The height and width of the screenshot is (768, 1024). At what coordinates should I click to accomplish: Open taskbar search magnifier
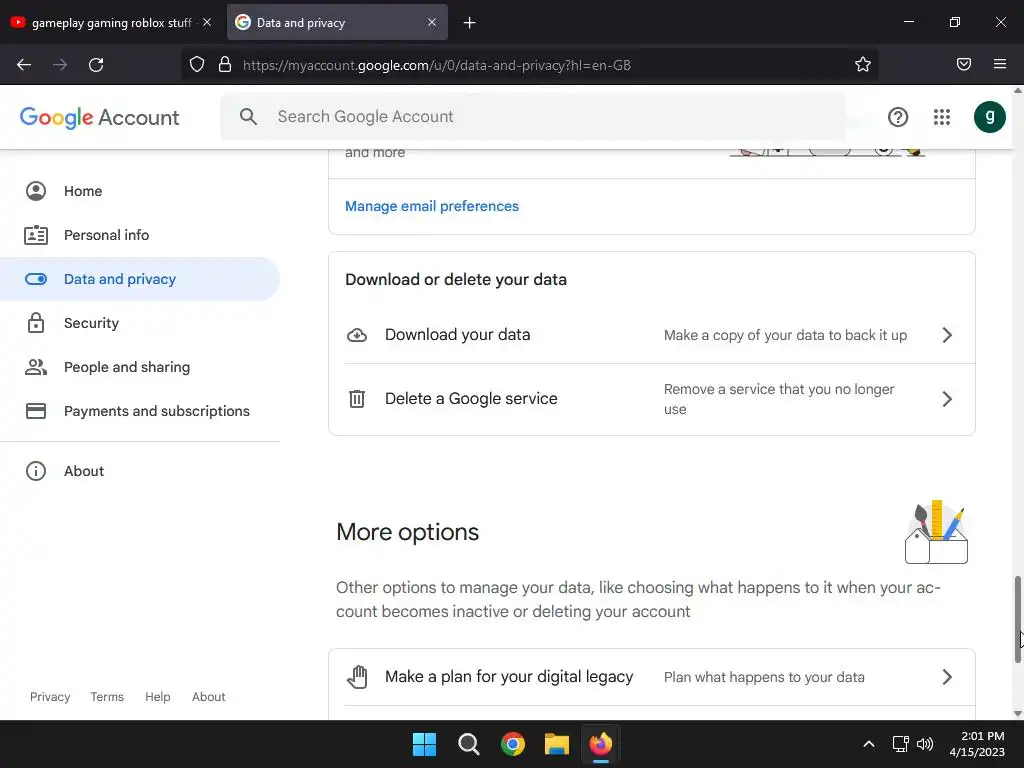(x=469, y=744)
